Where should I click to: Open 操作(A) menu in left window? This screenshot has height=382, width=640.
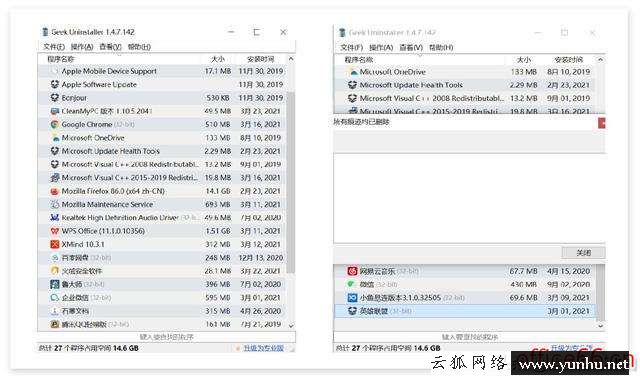click(x=82, y=47)
